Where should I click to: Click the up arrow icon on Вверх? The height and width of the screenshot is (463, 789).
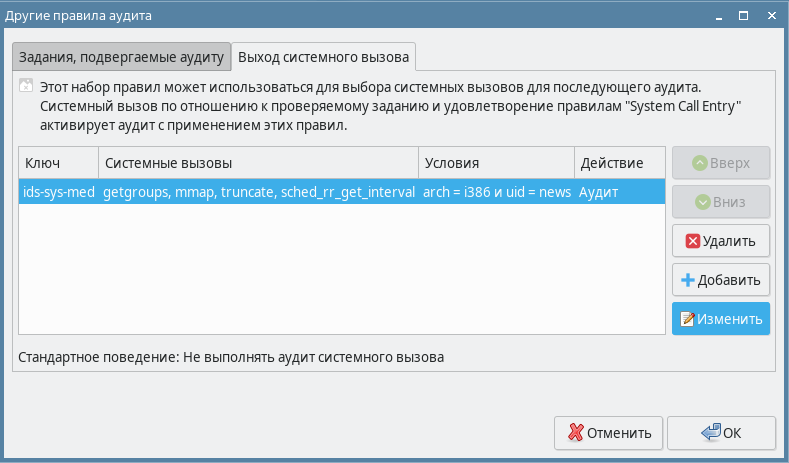point(701,162)
